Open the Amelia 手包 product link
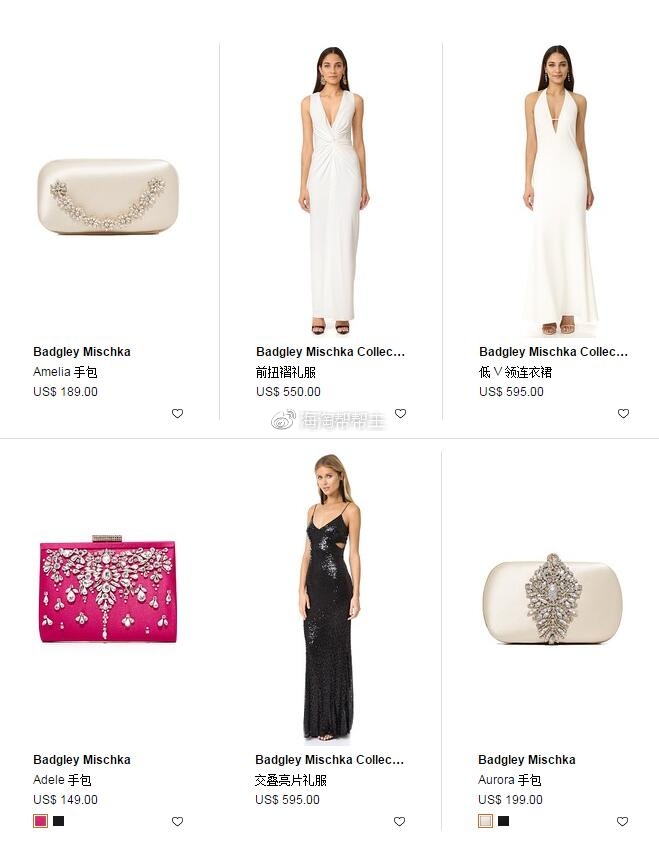This screenshot has height=842, width=659. pos(65,372)
